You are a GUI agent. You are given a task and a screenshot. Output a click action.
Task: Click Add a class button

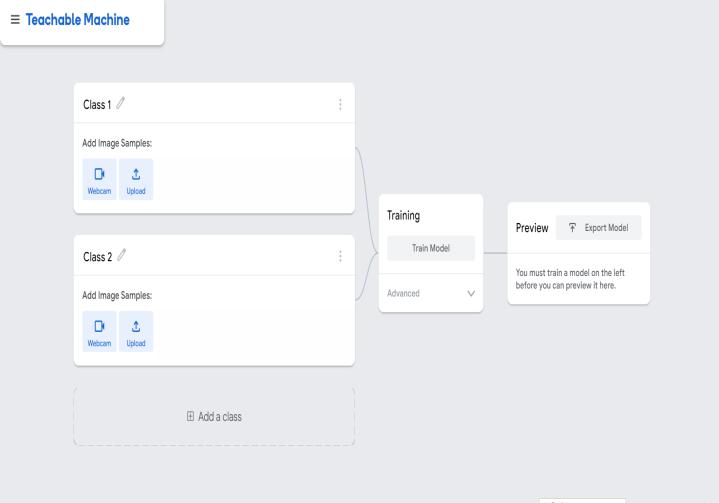[214, 416]
